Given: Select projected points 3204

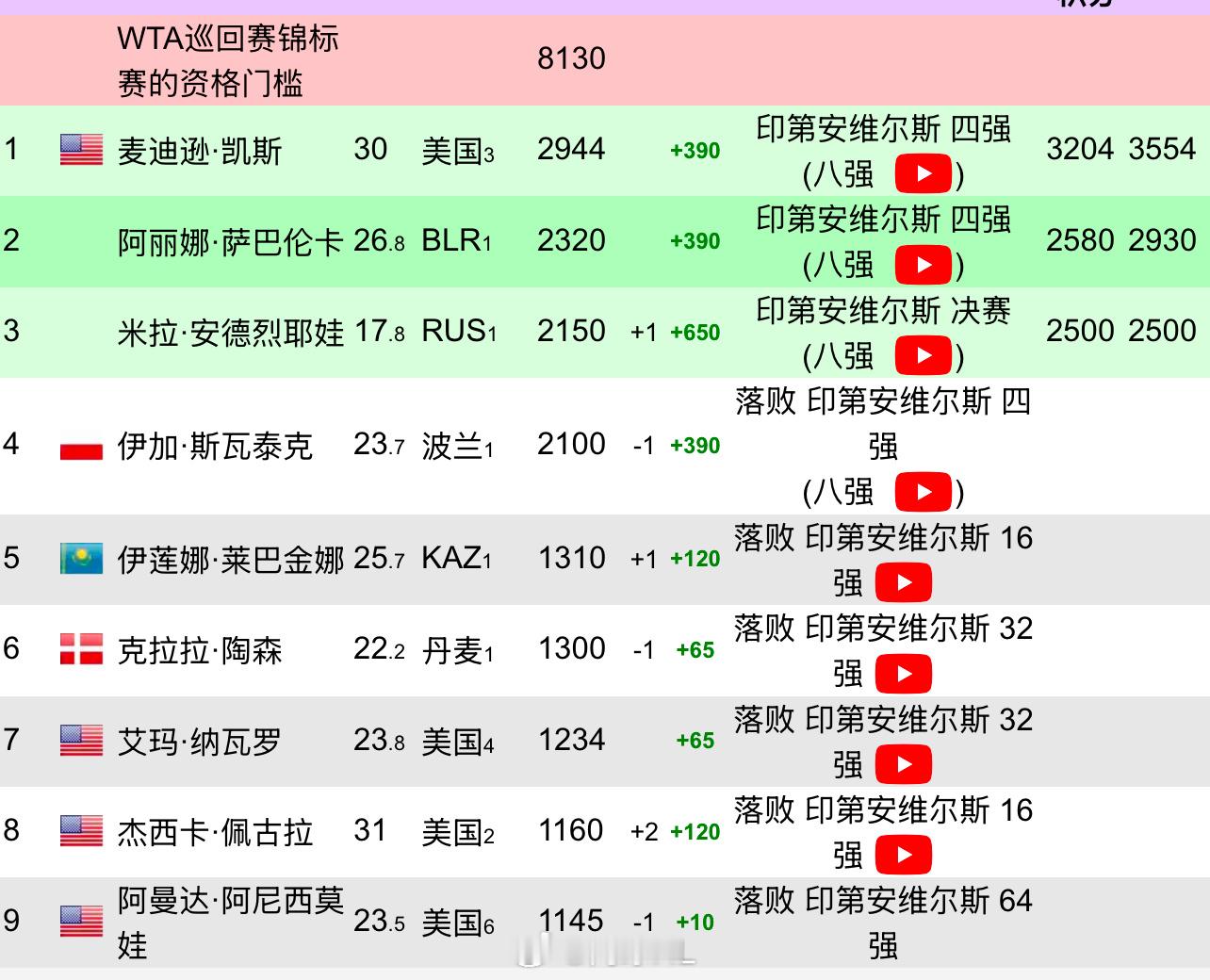Looking at the screenshot, I should 1080,149.
